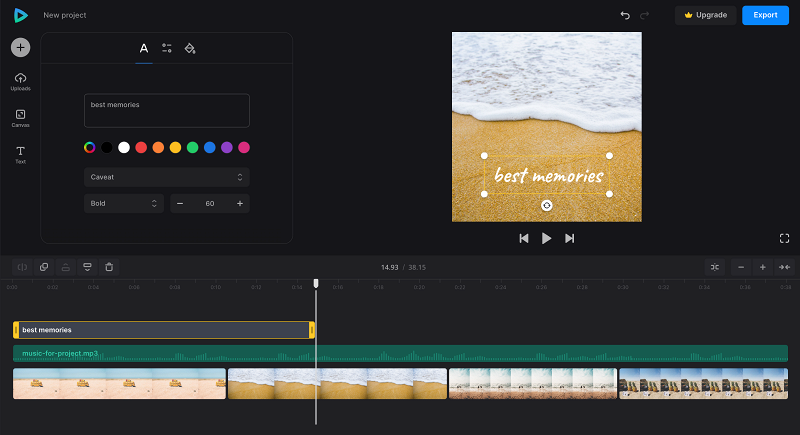Image resolution: width=800 pixels, height=435 pixels.
Task: Select the red color swatch
Action: point(141,147)
